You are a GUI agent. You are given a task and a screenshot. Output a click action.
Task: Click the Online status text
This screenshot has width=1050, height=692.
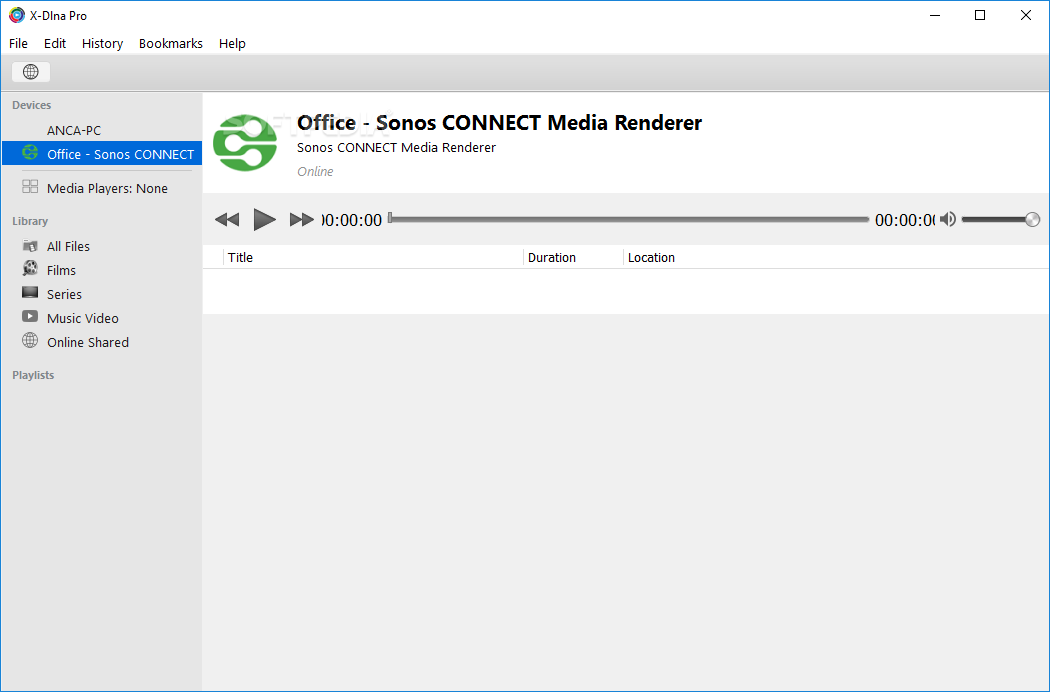click(315, 171)
